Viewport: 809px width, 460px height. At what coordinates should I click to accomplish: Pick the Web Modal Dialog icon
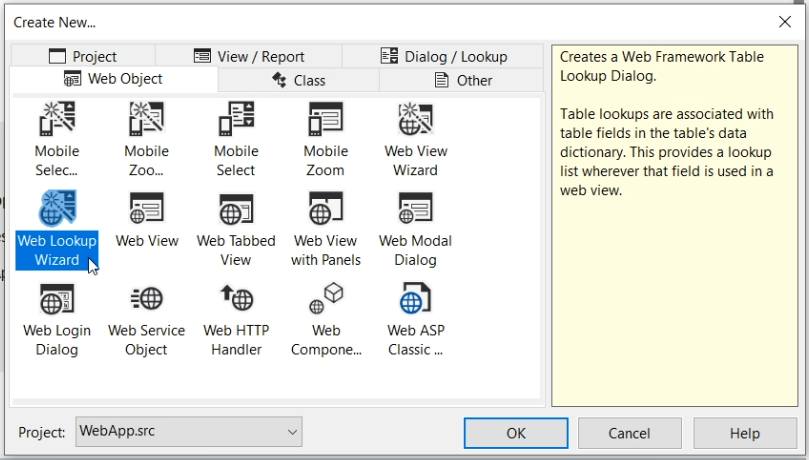[x=415, y=209]
